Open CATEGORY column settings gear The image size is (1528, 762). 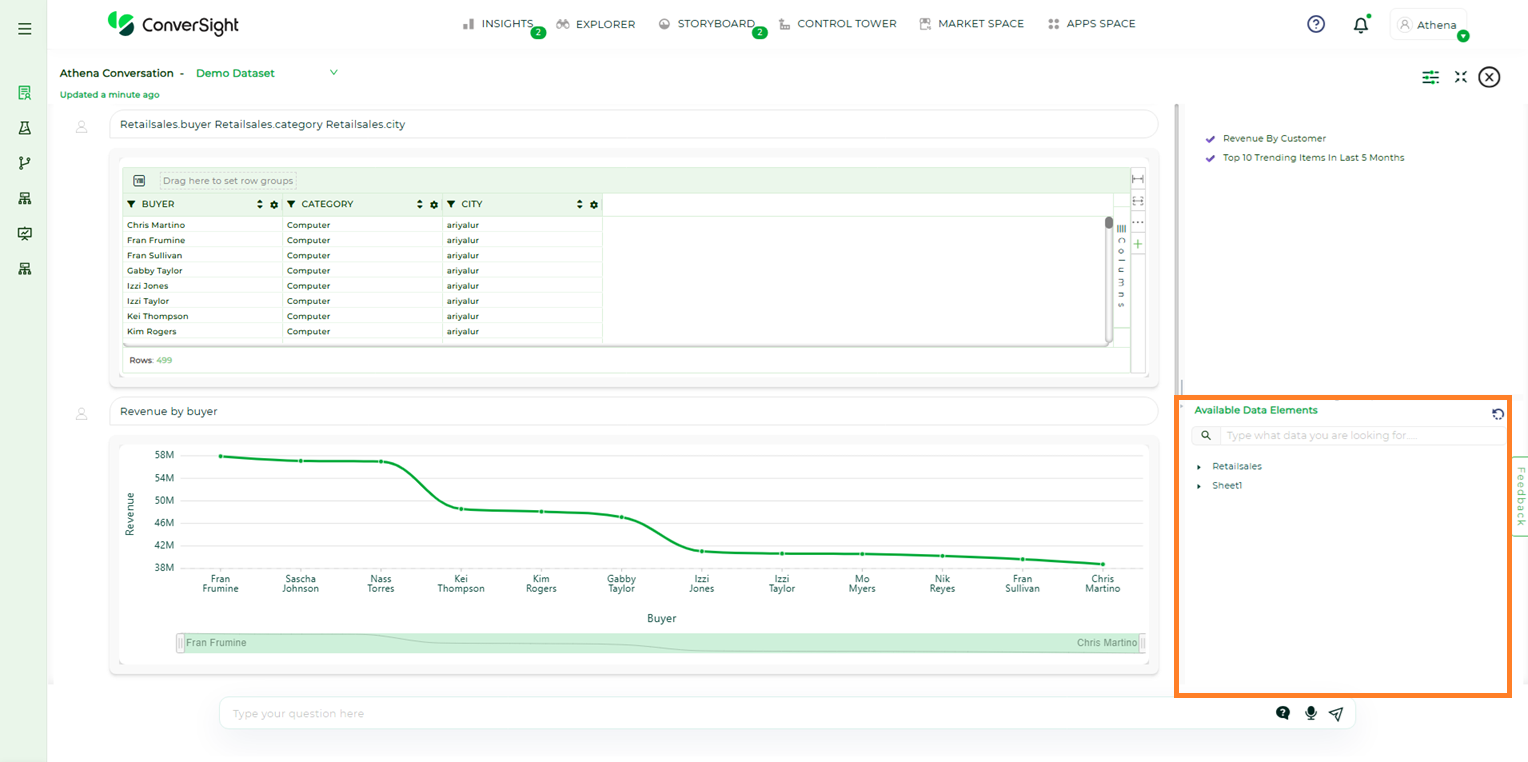434,205
